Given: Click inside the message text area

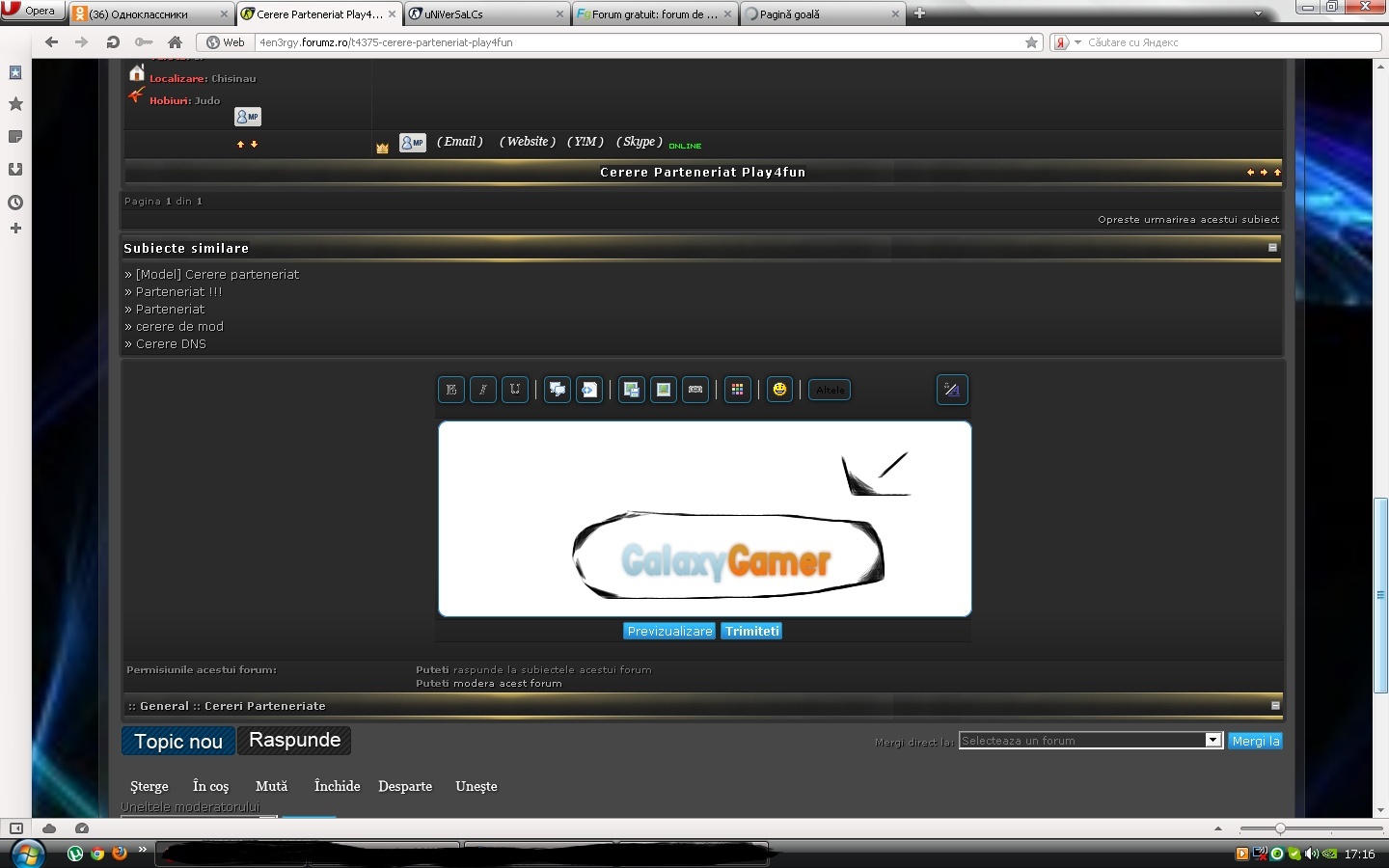Looking at the screenshot, I should click(x=704, y=519).
